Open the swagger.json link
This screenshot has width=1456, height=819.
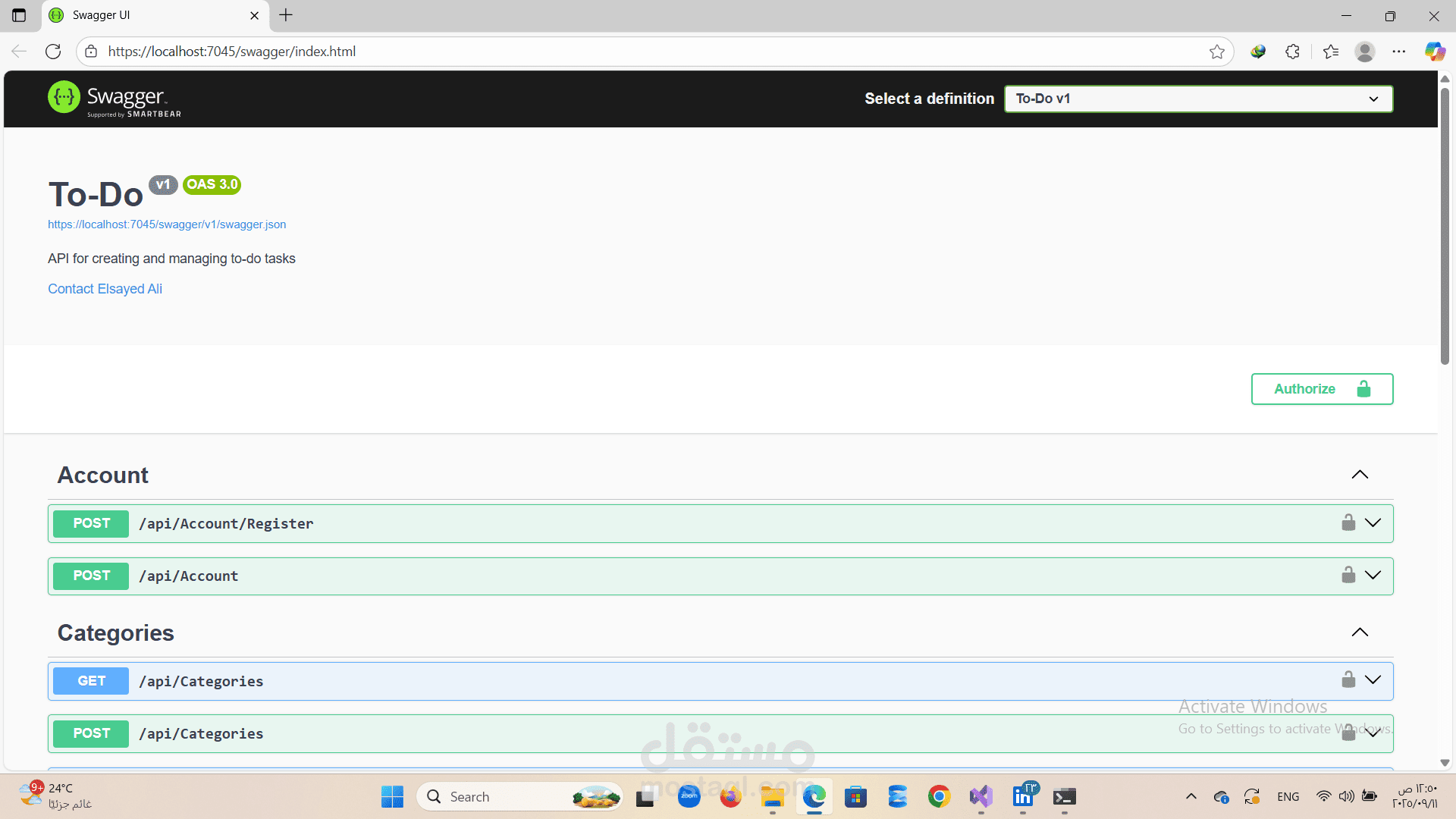[x=167, y=224]
